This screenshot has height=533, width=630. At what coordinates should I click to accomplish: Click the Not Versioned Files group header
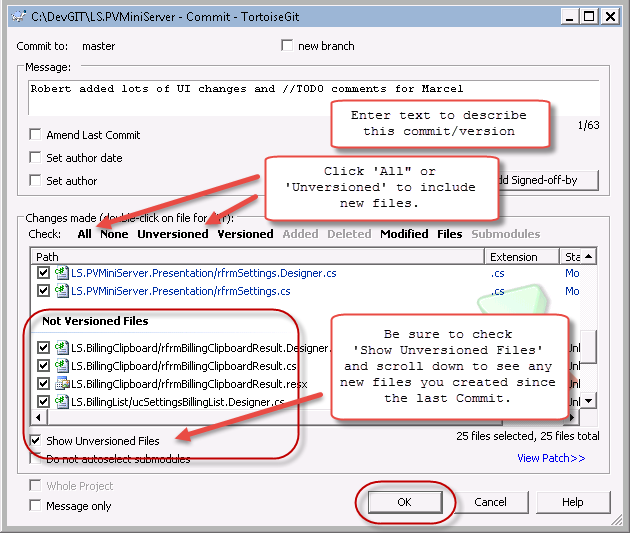tap(95, 321)
